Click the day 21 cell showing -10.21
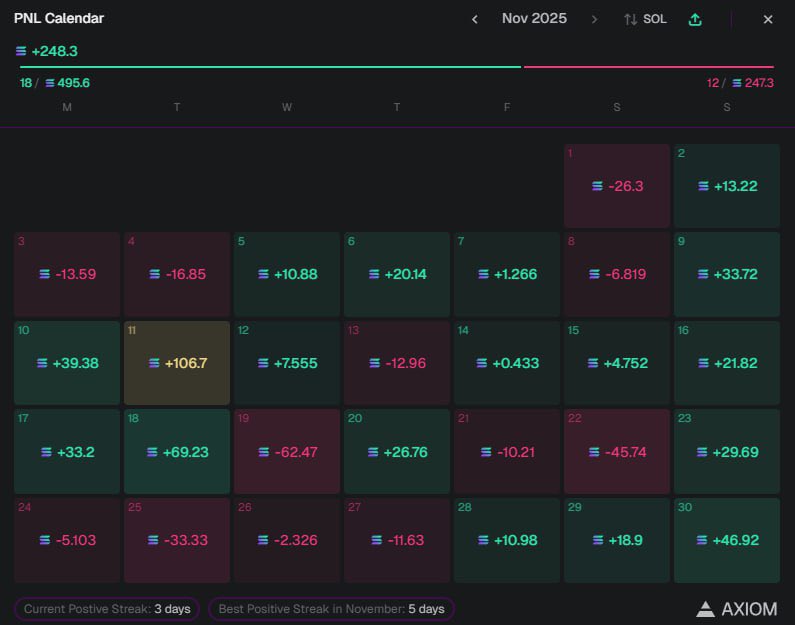 click(507, 452)
